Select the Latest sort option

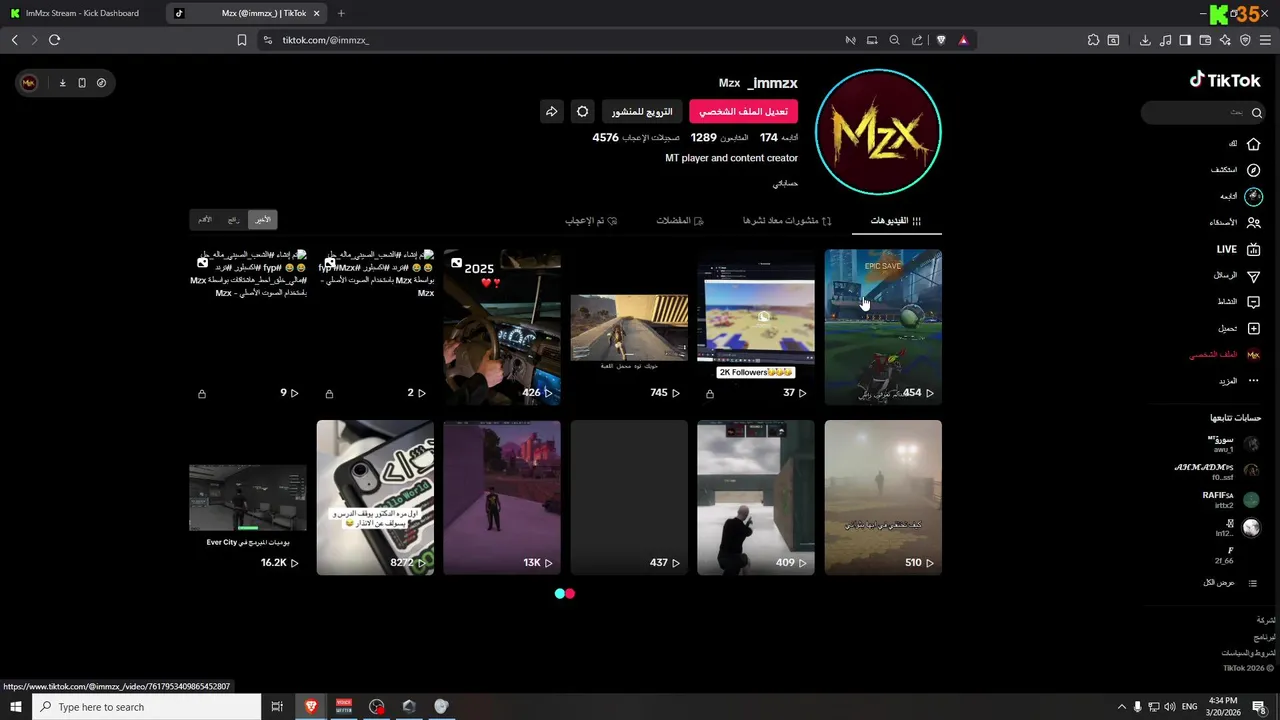tap(262, 219)
